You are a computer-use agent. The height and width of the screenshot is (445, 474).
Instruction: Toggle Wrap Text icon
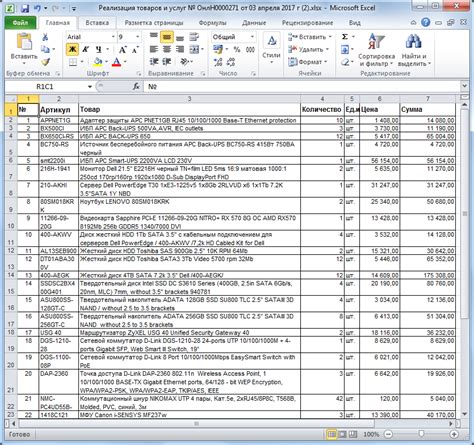coord(194,37)
